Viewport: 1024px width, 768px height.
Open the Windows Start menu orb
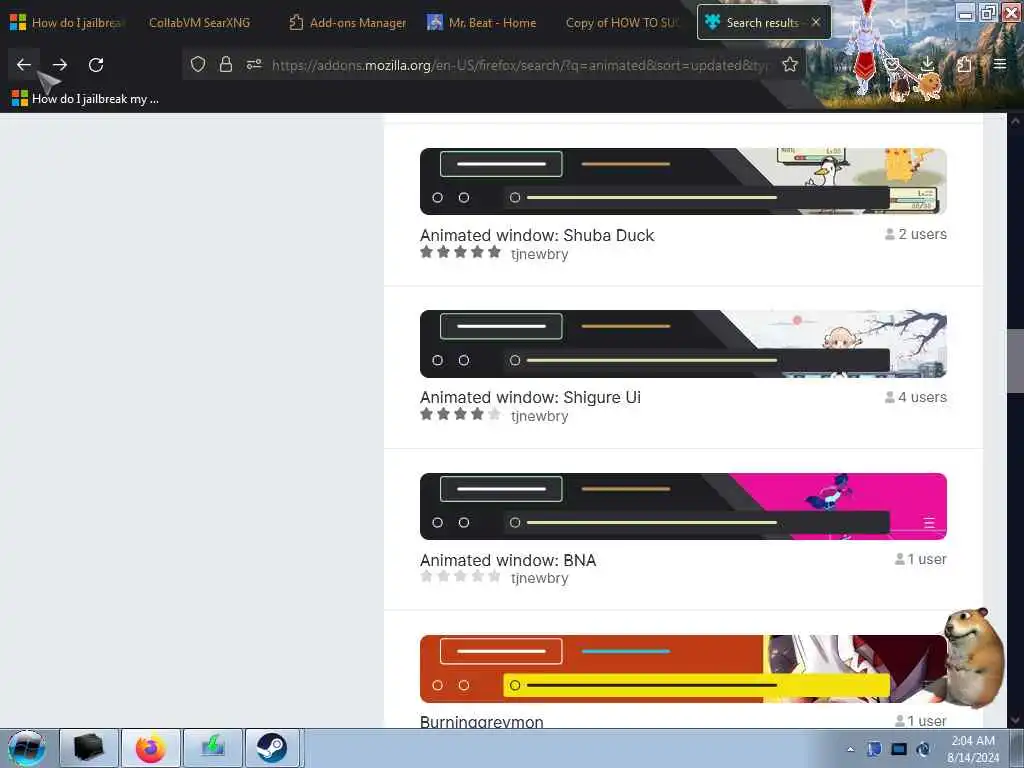[x=27, y=748]
